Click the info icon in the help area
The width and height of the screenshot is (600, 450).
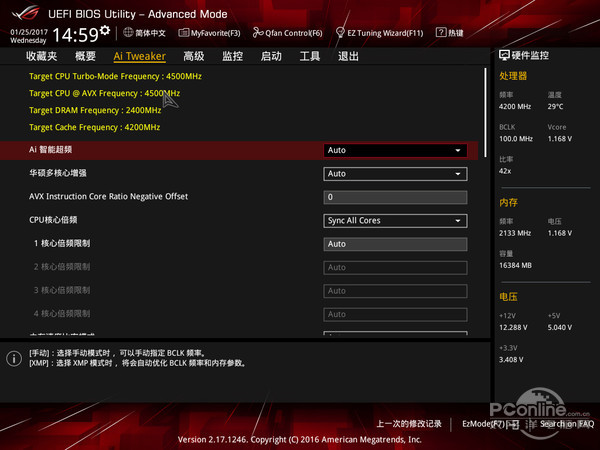pyautogui.click(x=14, y=359)
